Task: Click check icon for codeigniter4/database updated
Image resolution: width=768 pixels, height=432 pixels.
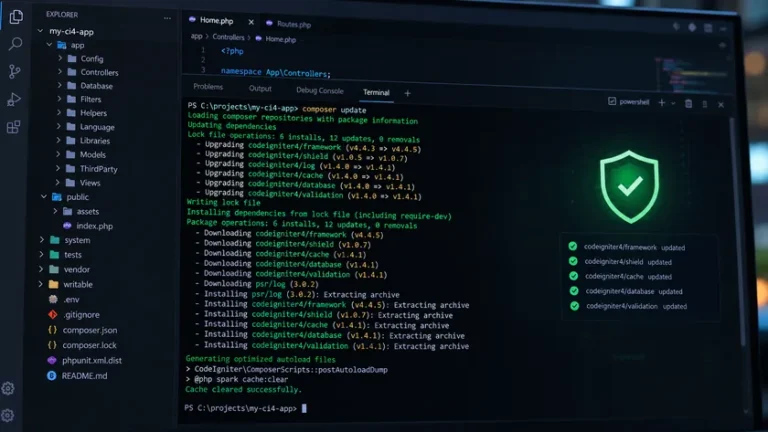Action: (x=574, y=290)
